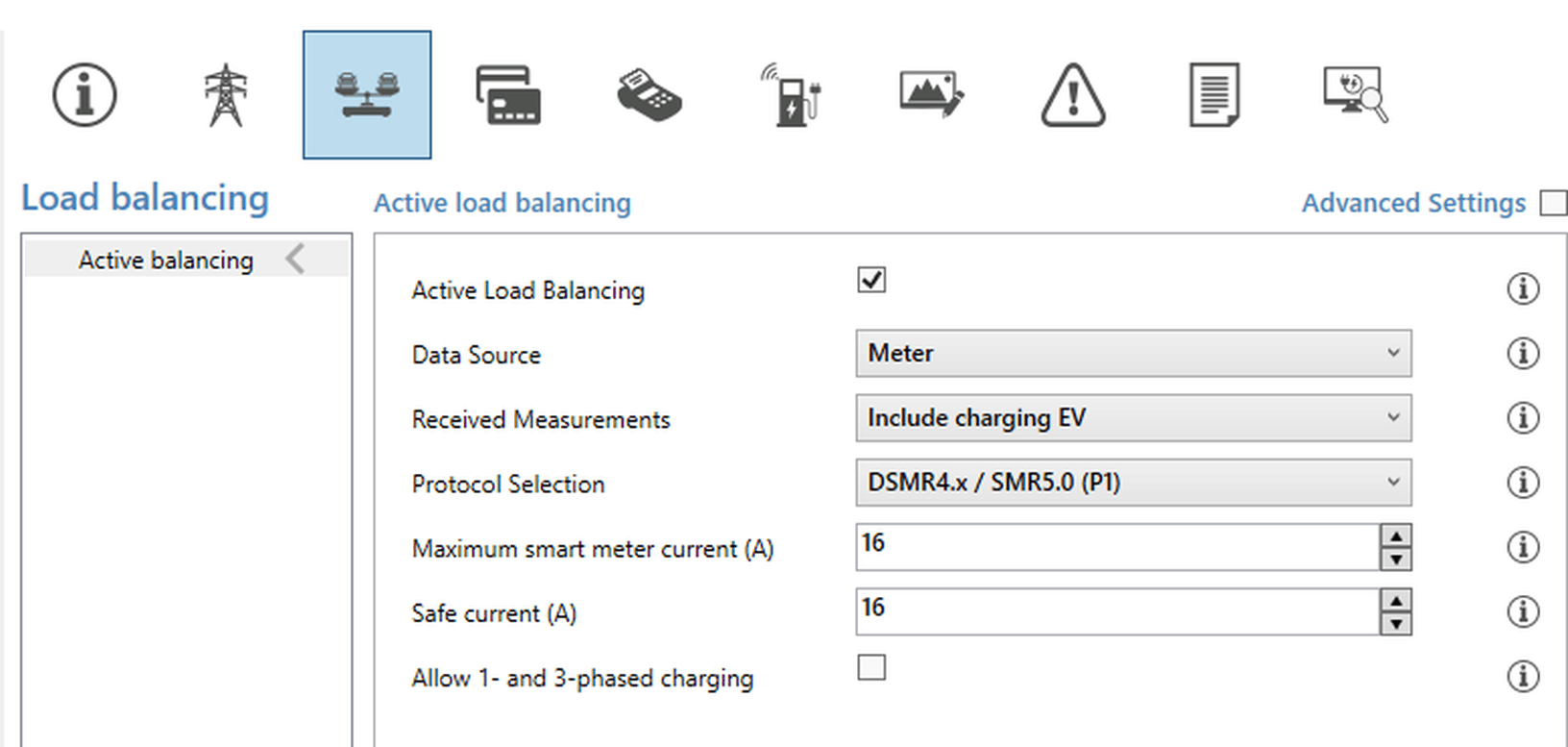Increase the maximum smart meter current
1568x747 pixels.
[x=1396, y=536]
